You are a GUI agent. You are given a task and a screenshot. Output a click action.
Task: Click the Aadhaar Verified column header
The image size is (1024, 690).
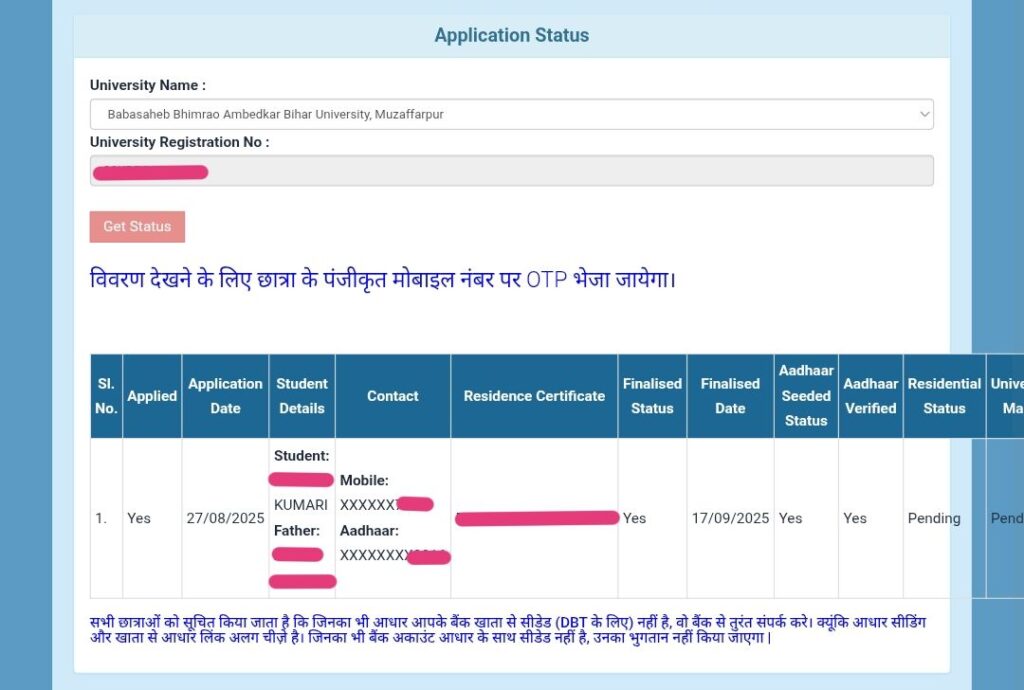(870, 395)
